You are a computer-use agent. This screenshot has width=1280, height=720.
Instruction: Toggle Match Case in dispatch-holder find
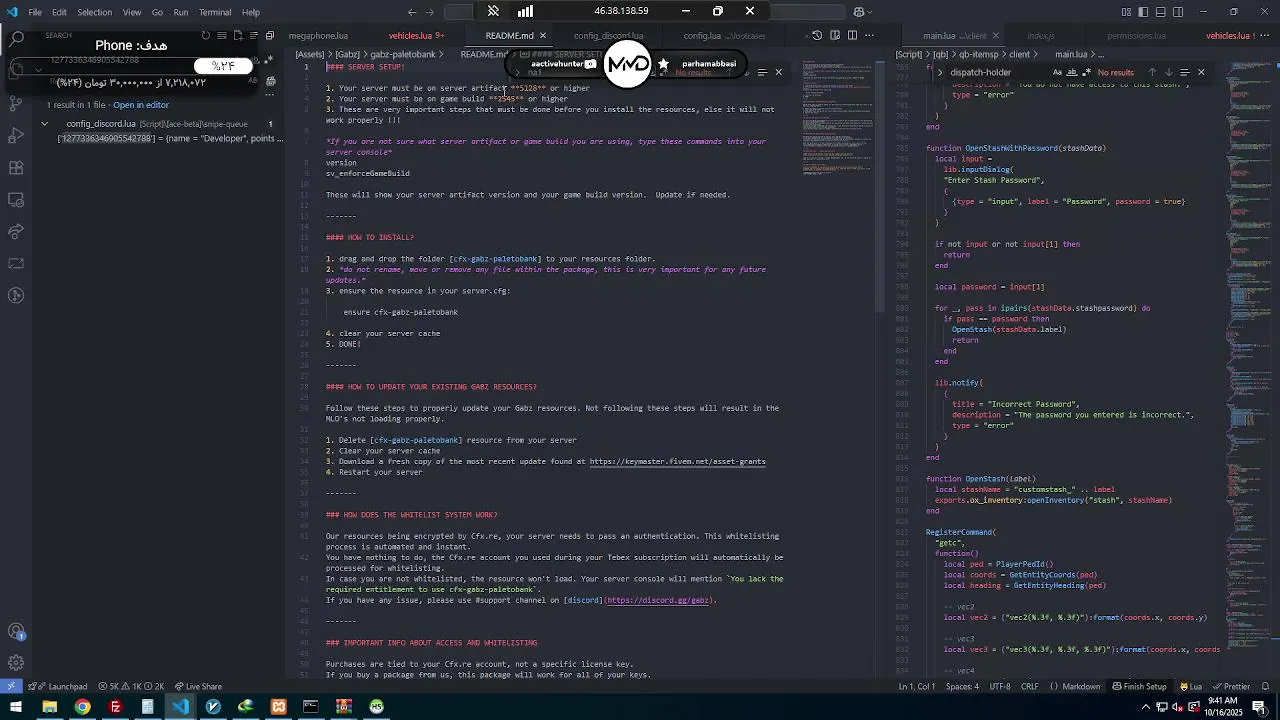[x=1057, y=72]
